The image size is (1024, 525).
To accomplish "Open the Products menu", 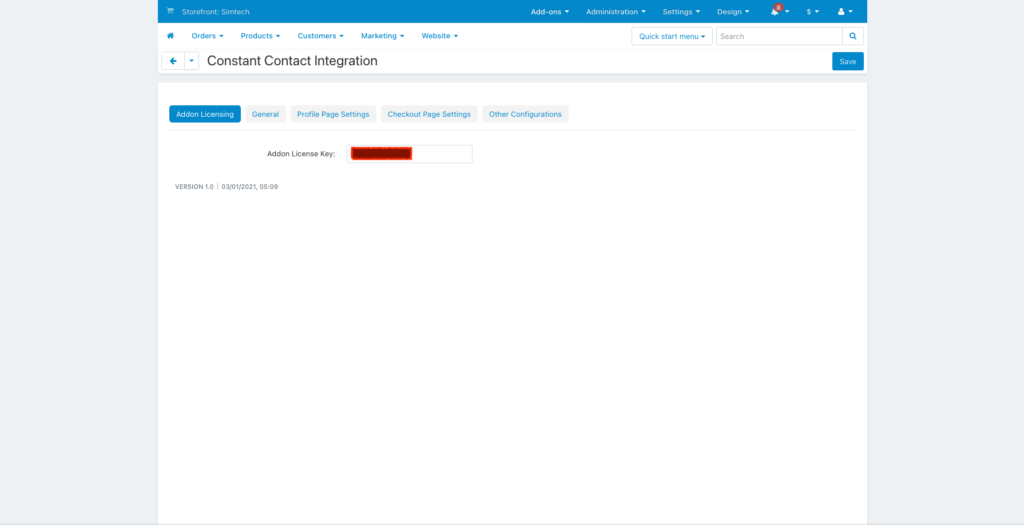I will tap(260, 36).
